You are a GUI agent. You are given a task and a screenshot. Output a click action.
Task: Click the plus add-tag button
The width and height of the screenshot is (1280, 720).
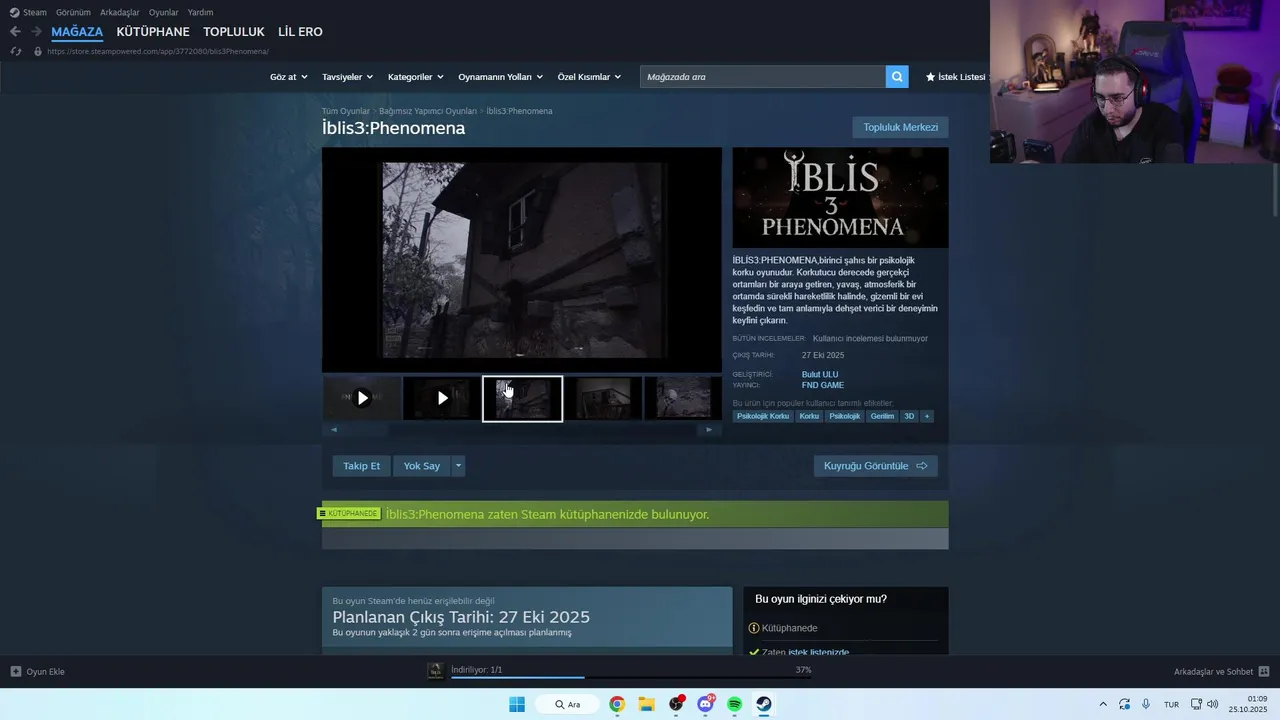pos(927,416)
